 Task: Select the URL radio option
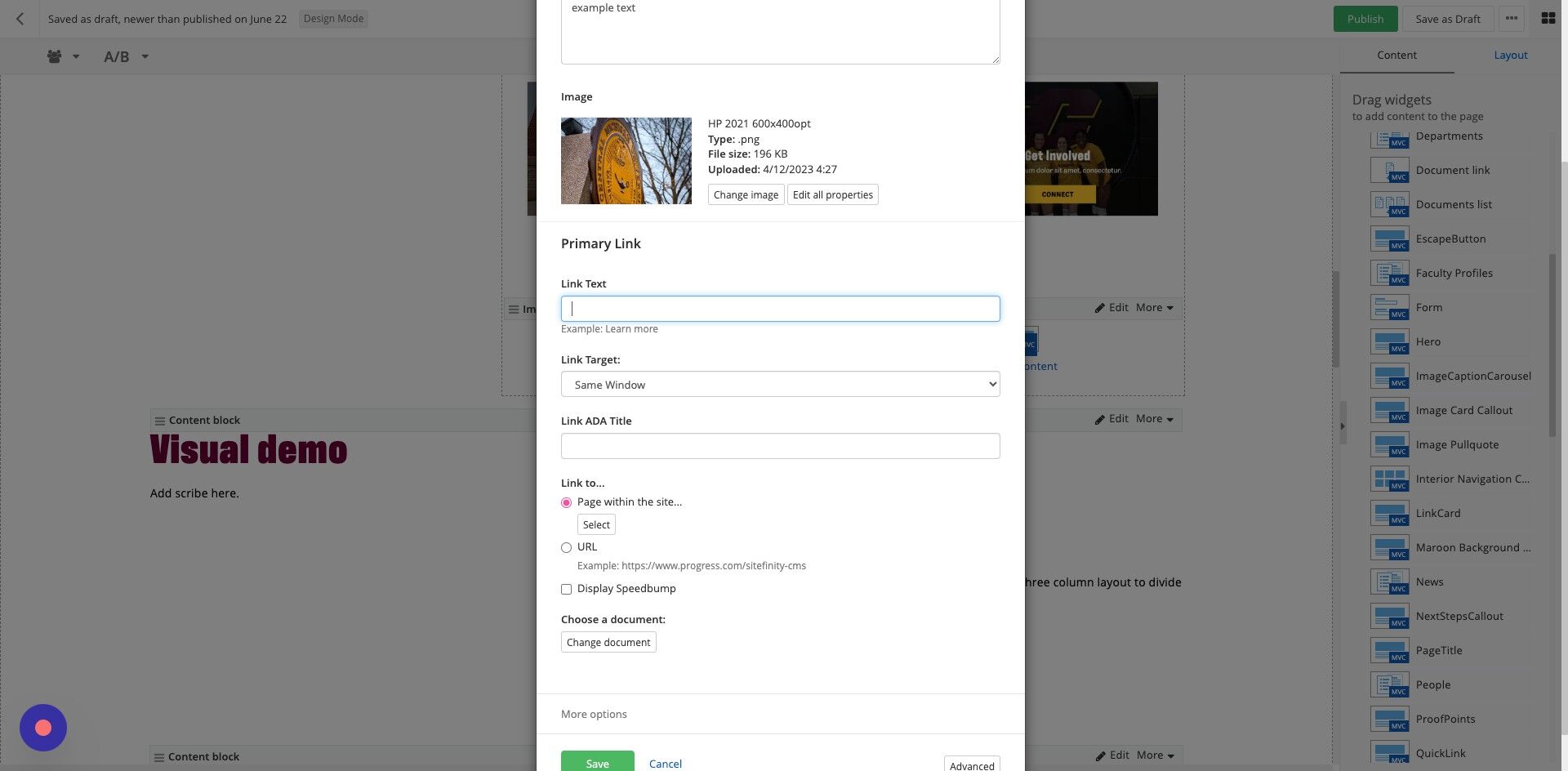[x=566, y=547]
